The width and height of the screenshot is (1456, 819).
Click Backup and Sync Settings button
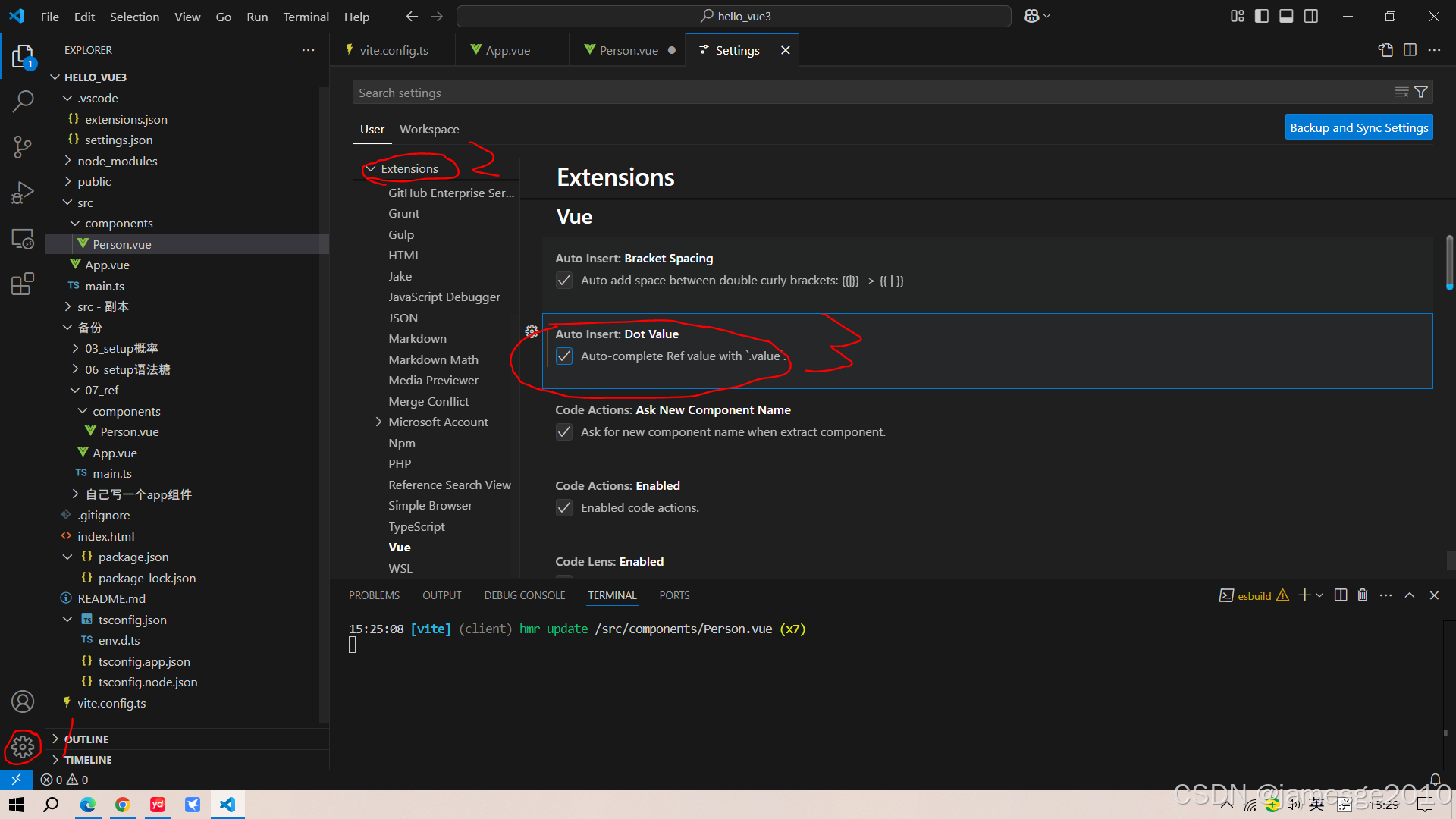[1359, 127]
